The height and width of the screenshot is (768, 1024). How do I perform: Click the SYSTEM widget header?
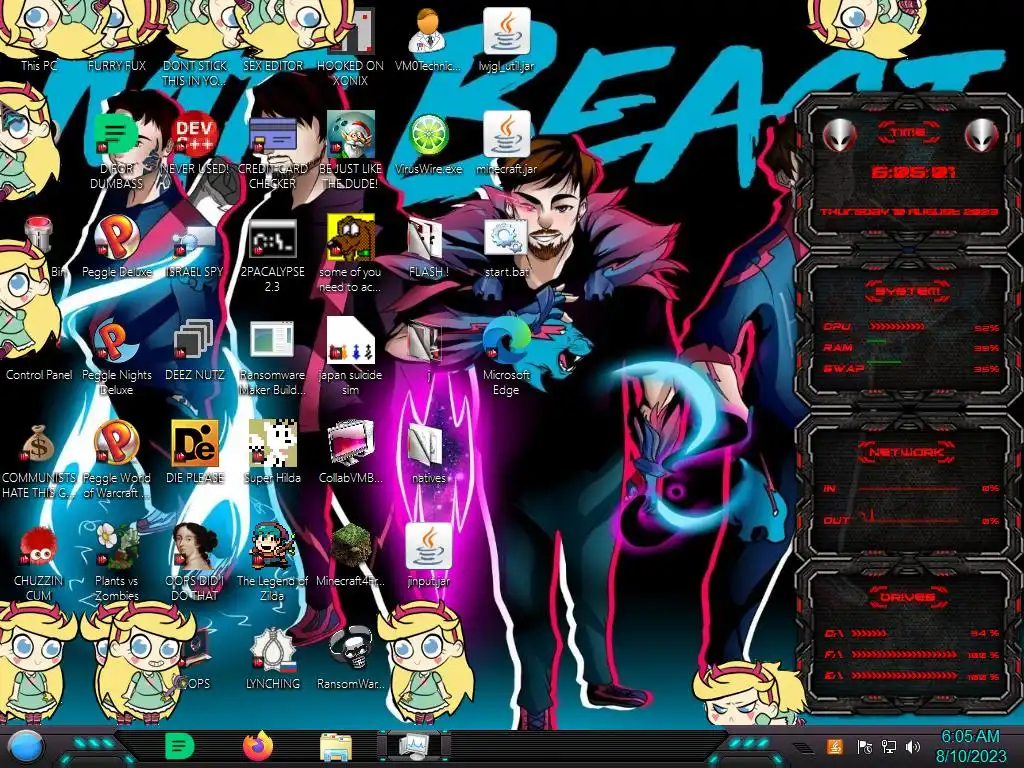pyautogui.click(x=907, y=291)
